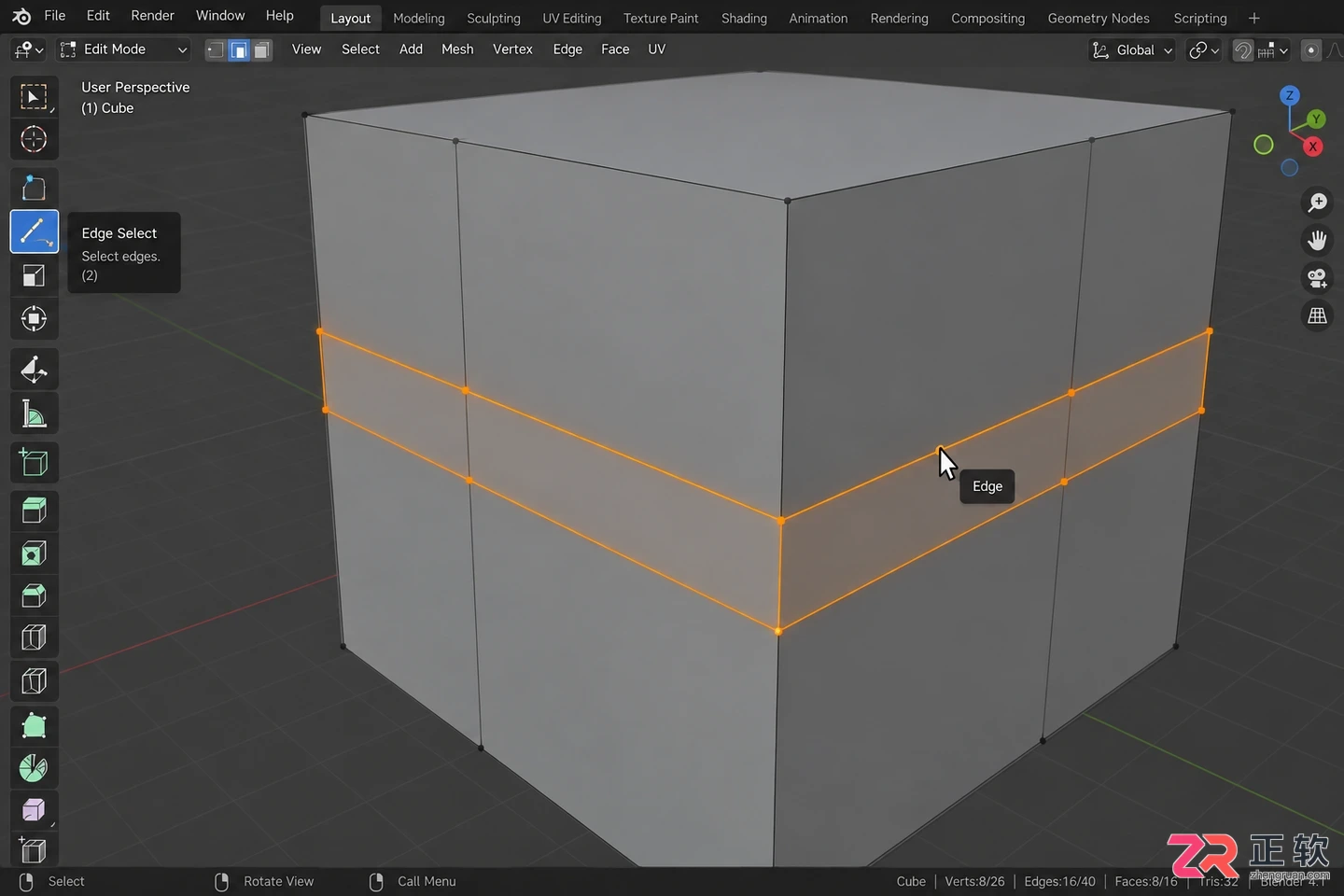Viewport: 1344px width, 896px height.
Task: Click the active Edge Select tool
Action: tap(34, 231)
